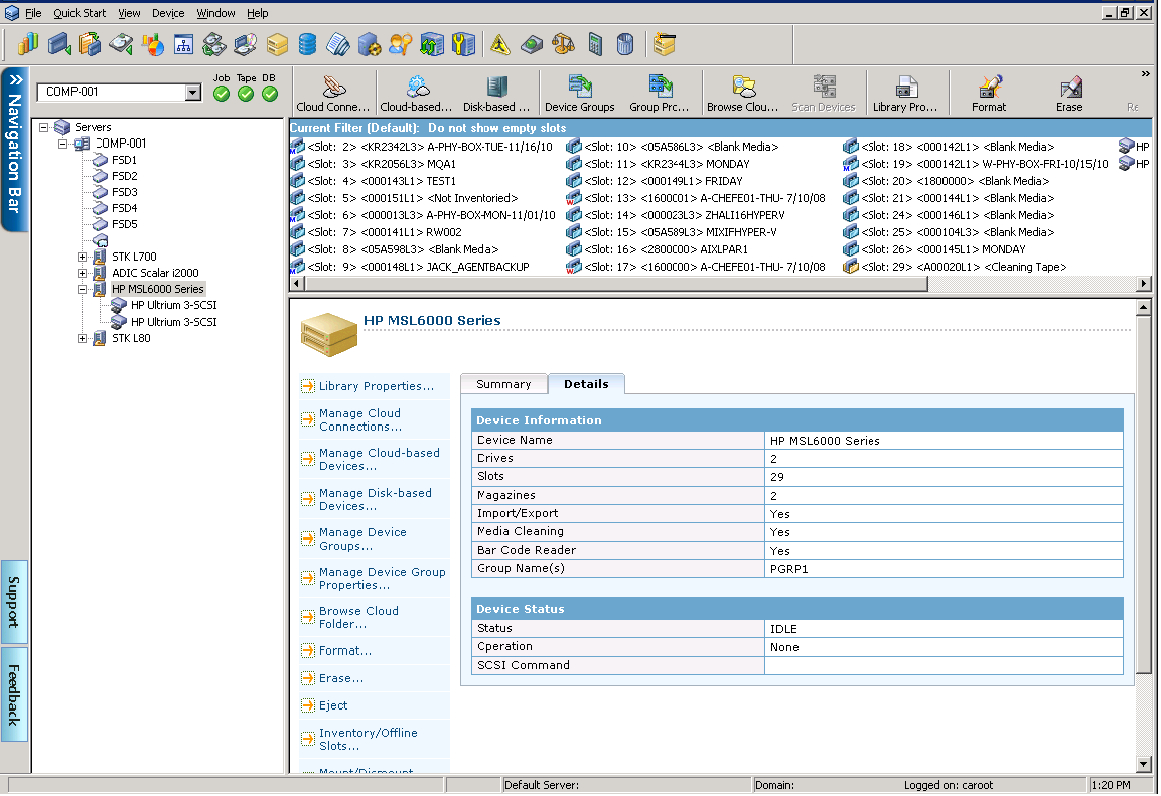Click the DB status green check indicator
Screen dimensions: 1161x796
tap(270, 94)
